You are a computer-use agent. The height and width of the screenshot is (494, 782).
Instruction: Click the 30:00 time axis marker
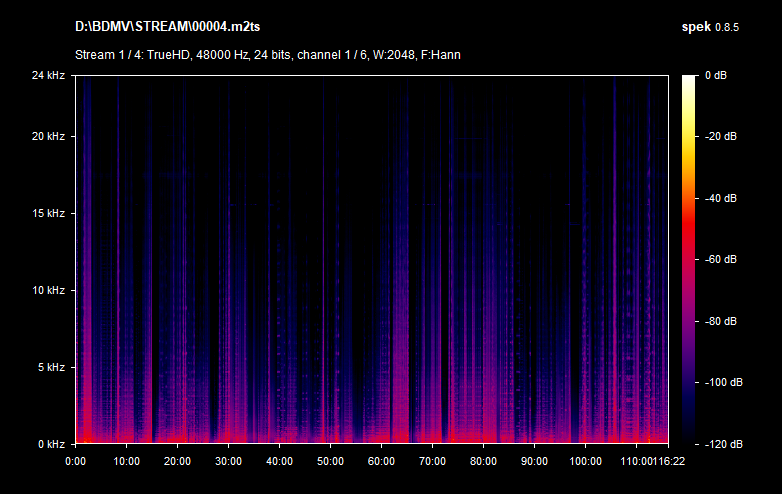(x=228, y=461)
